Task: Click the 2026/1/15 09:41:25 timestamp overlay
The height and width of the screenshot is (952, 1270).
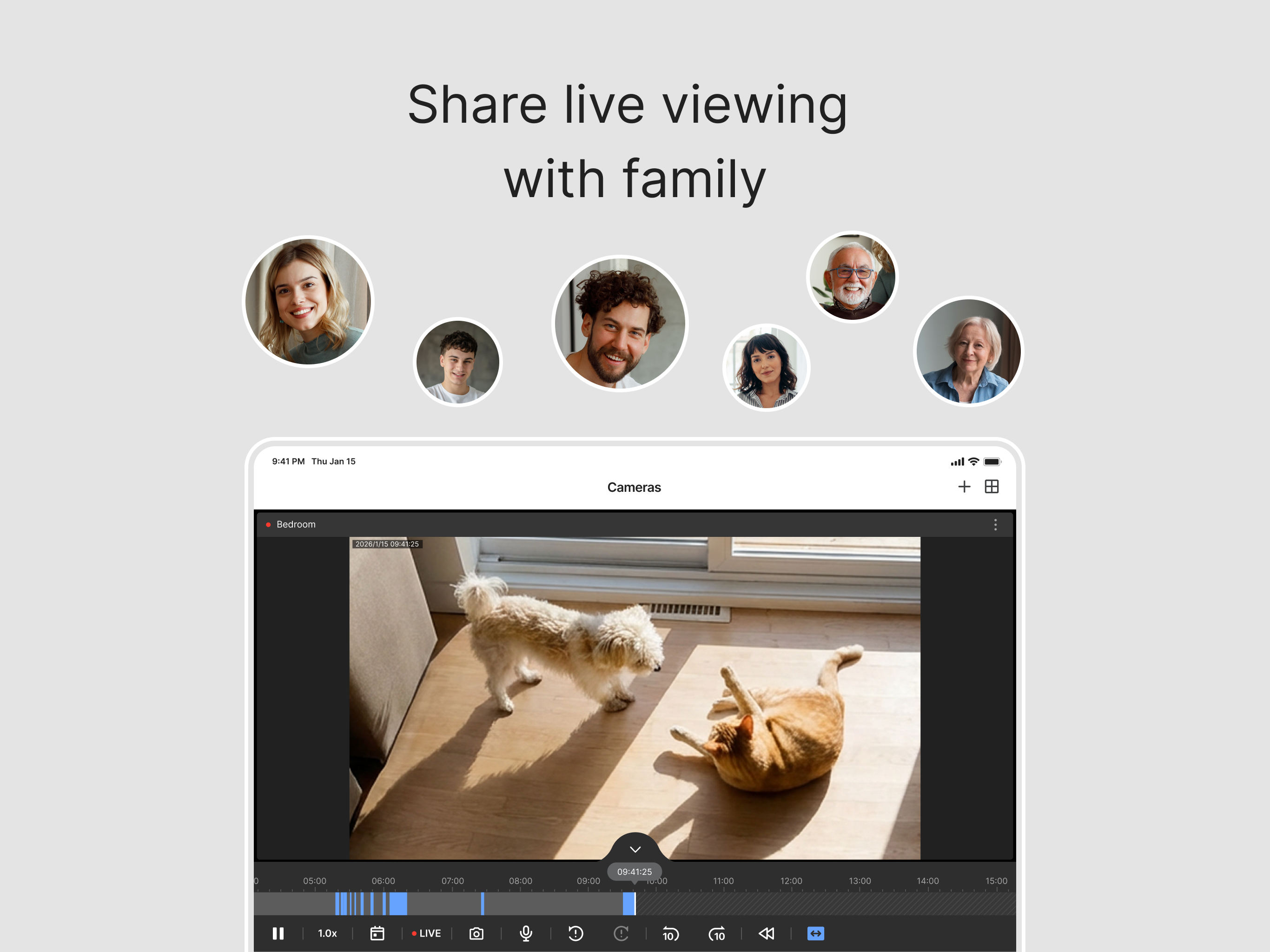Action: click(x=387, y=544)
